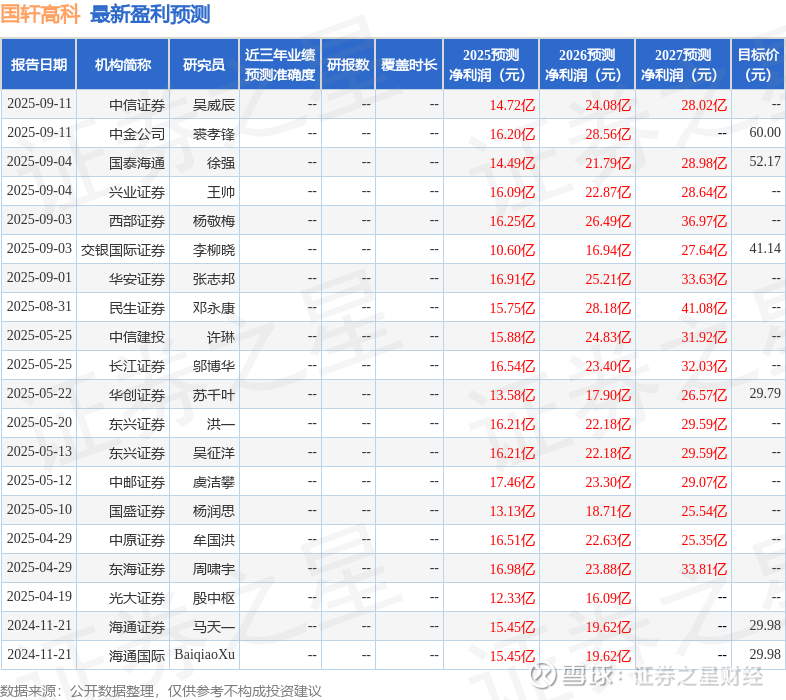Click the date 2025-04-19
The width and height of the screenshot is (786, 700).
click(x=40, y=597)
